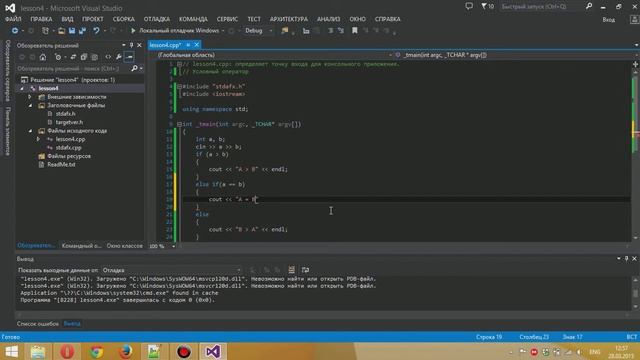640x360 pixels.
Task: Click the Solution Explorer search field
Action: [x=73, y=69]
